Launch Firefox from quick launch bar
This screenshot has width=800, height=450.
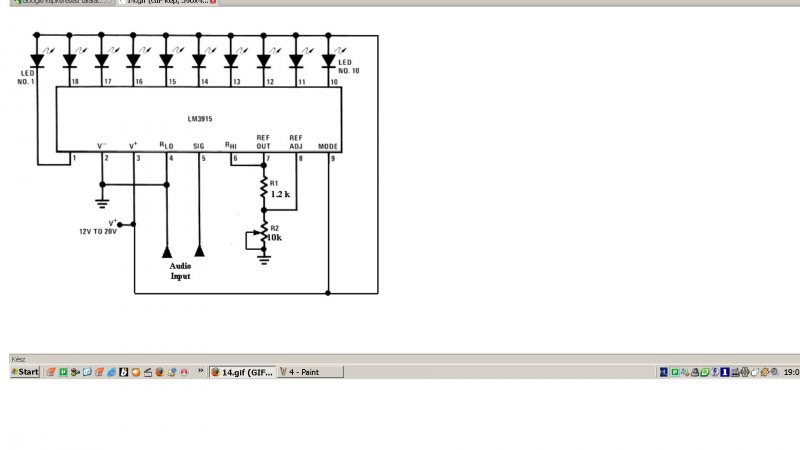coord(160,372)
